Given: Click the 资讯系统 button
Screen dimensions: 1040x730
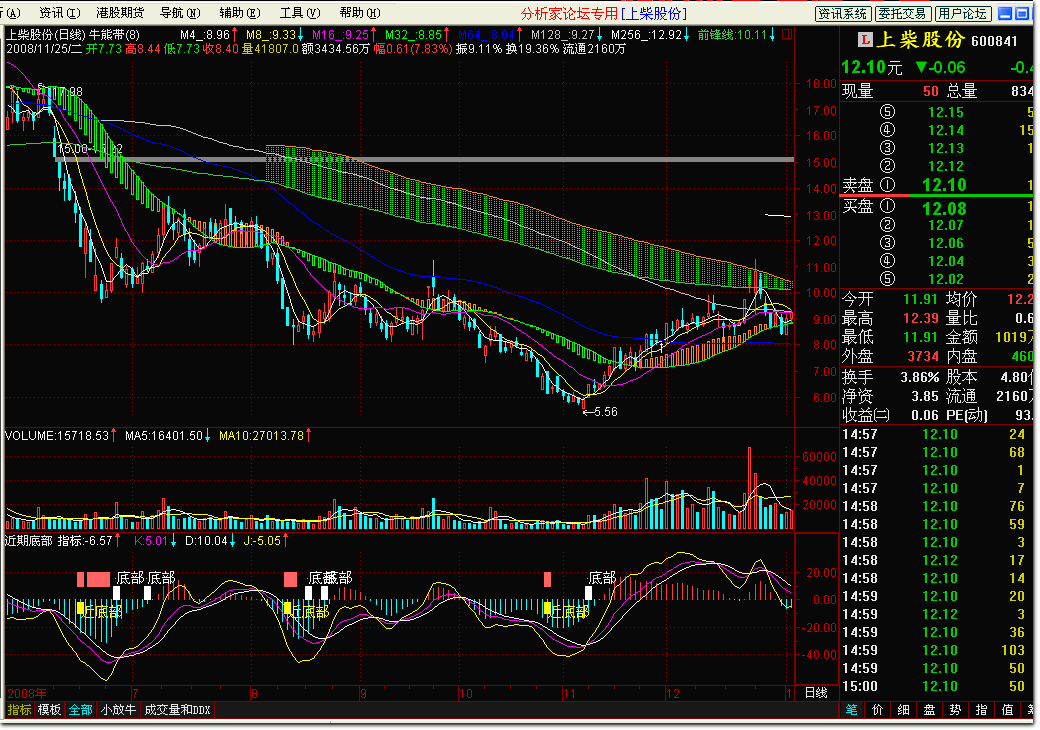Looking at the screenshot, I should 842,14.
